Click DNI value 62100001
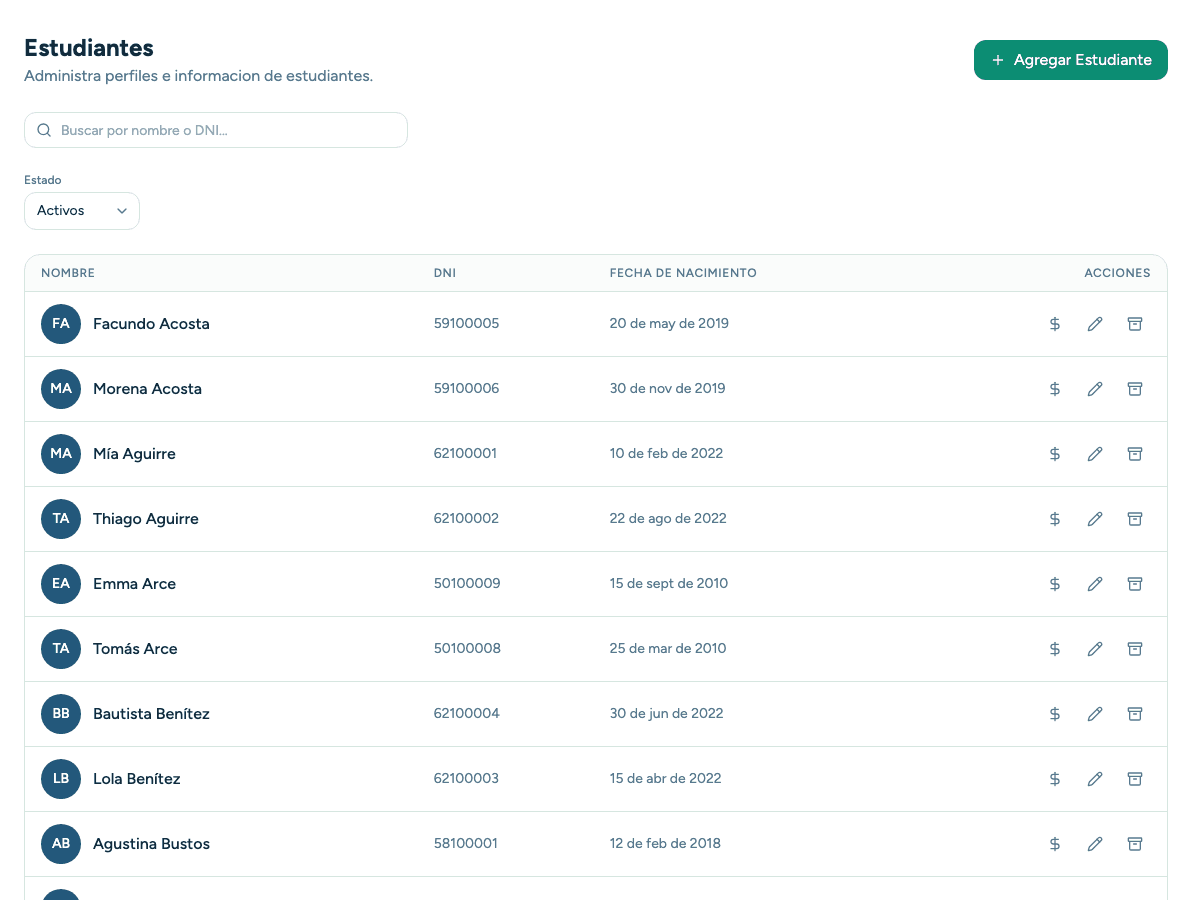Screen dimensions: 1200x900 tap(465, 454)
